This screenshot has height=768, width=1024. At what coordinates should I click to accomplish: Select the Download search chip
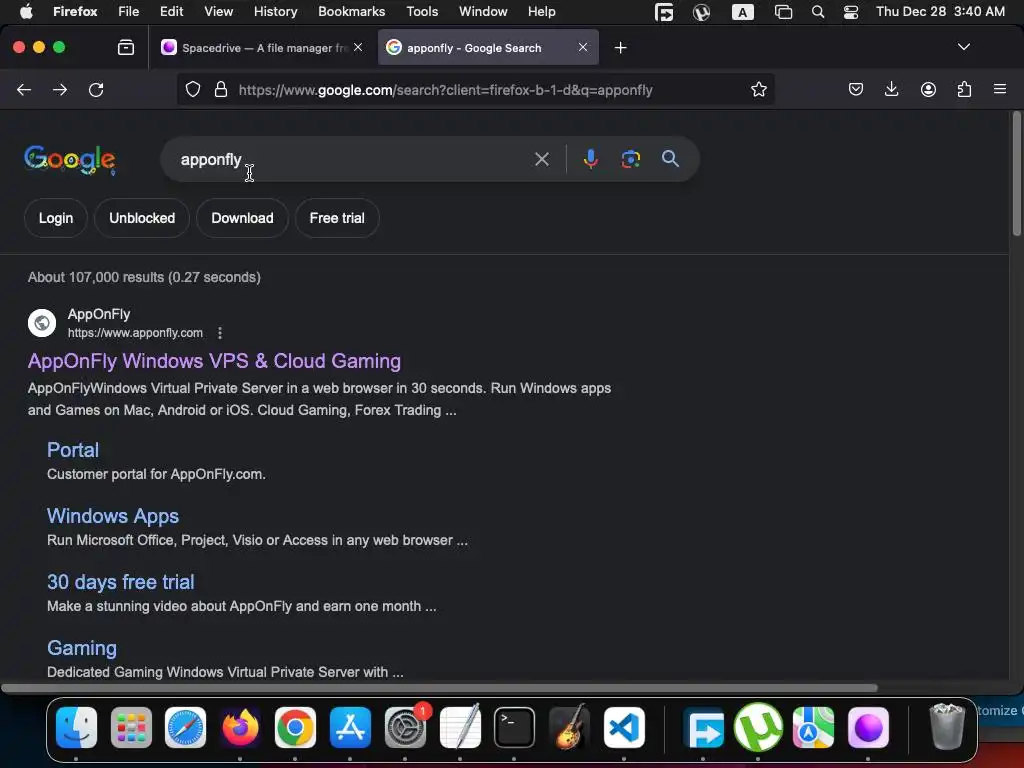242,218
